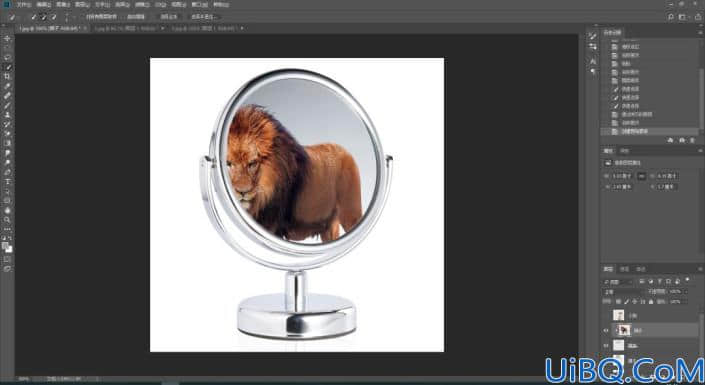This screenshot has width=705, height=385.
Task: Open the Layers panel flyout menu
Action: [x=701, y=269]
